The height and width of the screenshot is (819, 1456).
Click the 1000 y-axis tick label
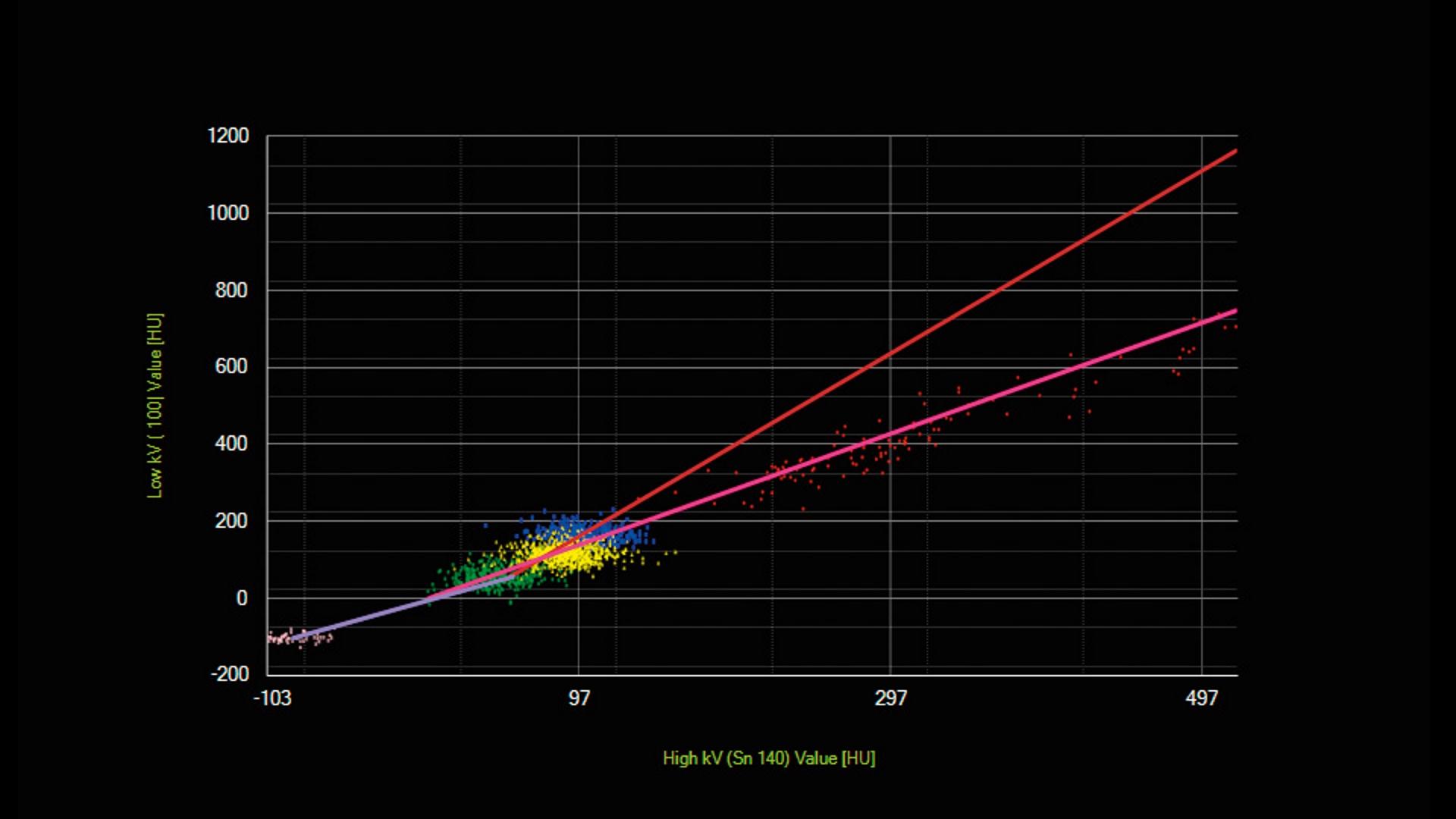coord(227,213)
